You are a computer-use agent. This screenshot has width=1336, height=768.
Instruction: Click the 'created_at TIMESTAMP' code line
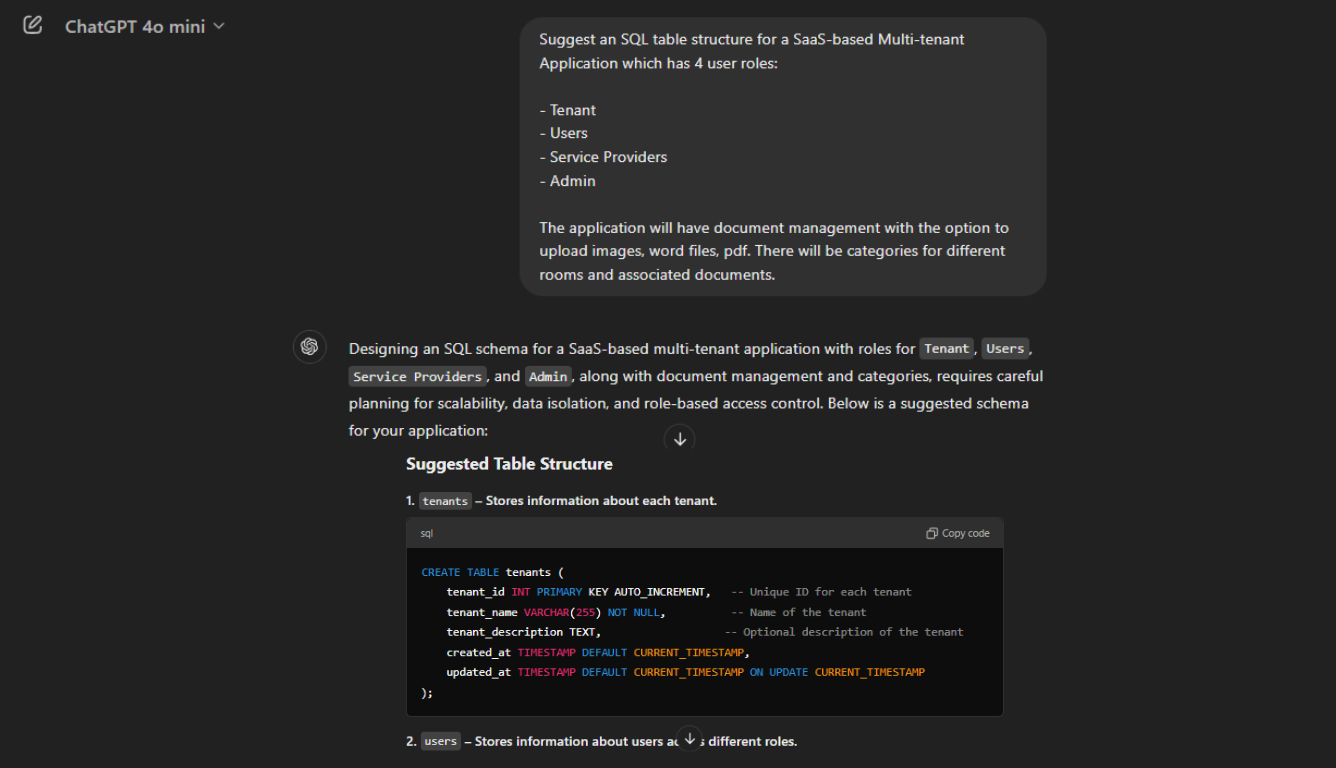598,652
